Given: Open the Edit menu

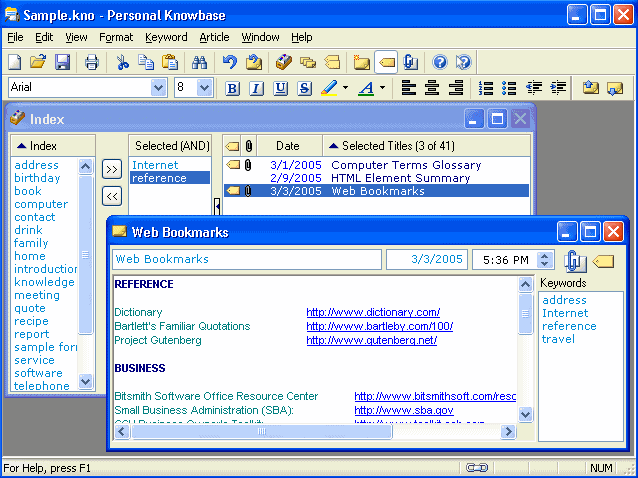Looking at the screenshot, I should click(x=44, y=37).
